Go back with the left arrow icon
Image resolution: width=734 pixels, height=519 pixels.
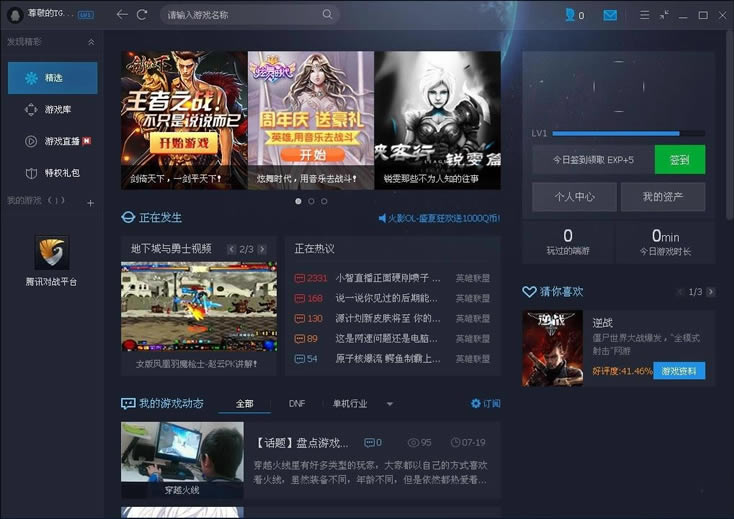122,15
